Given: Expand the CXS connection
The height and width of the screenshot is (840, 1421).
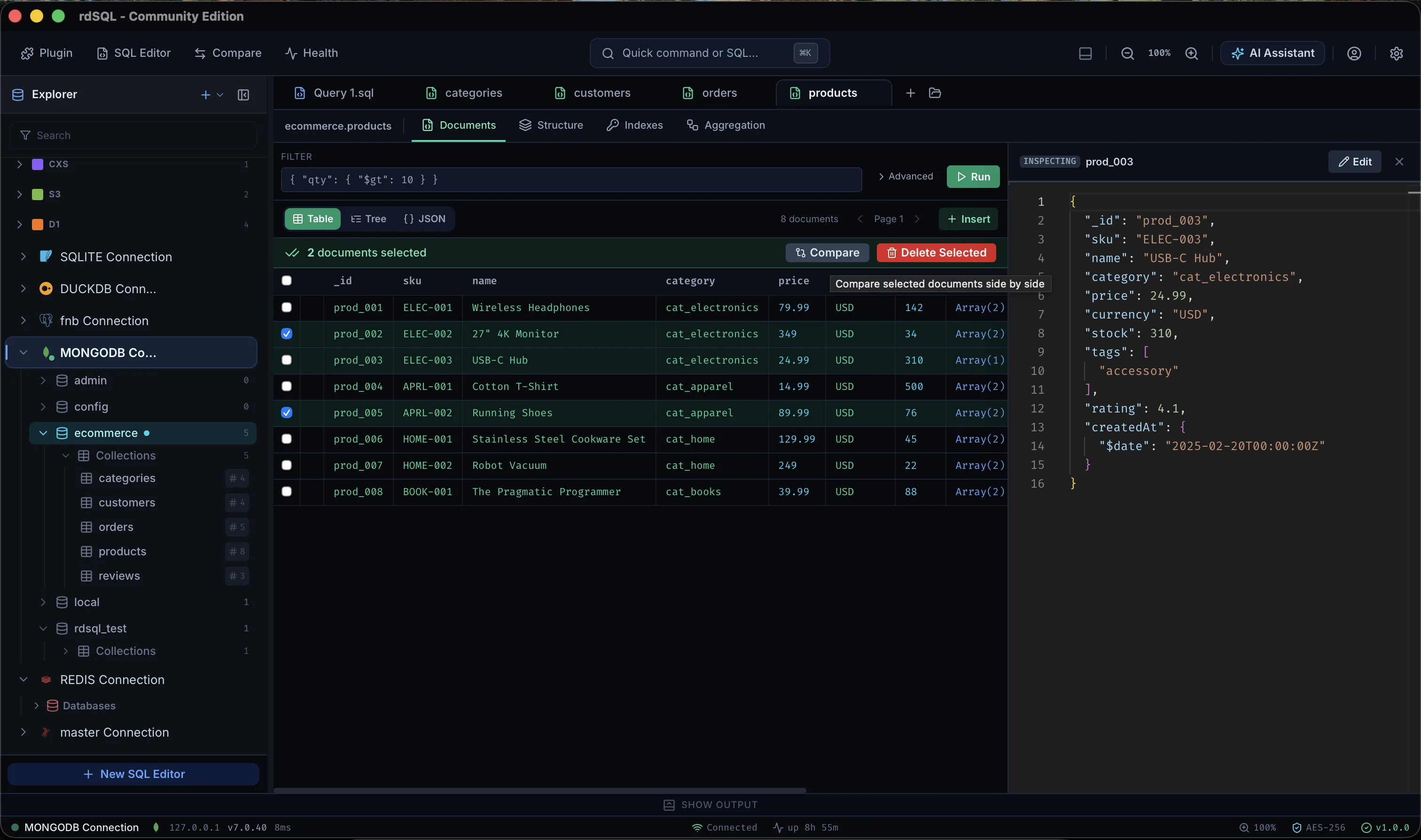Looking at the screenshot, I should 20,164.
